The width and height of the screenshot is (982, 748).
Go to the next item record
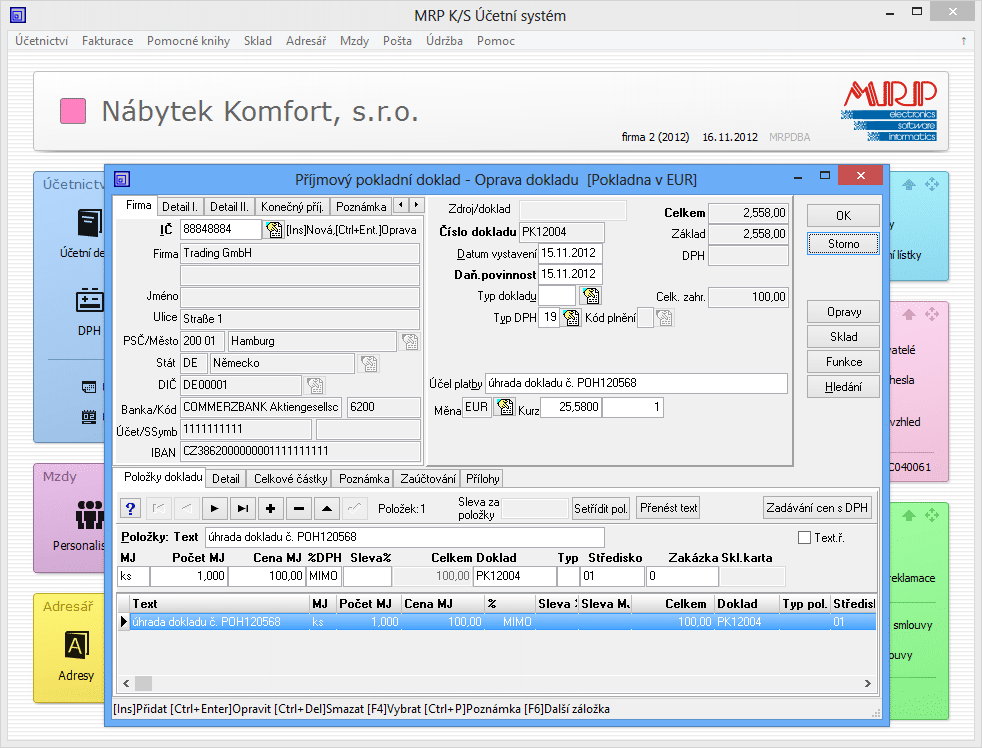tap(214, 509)
